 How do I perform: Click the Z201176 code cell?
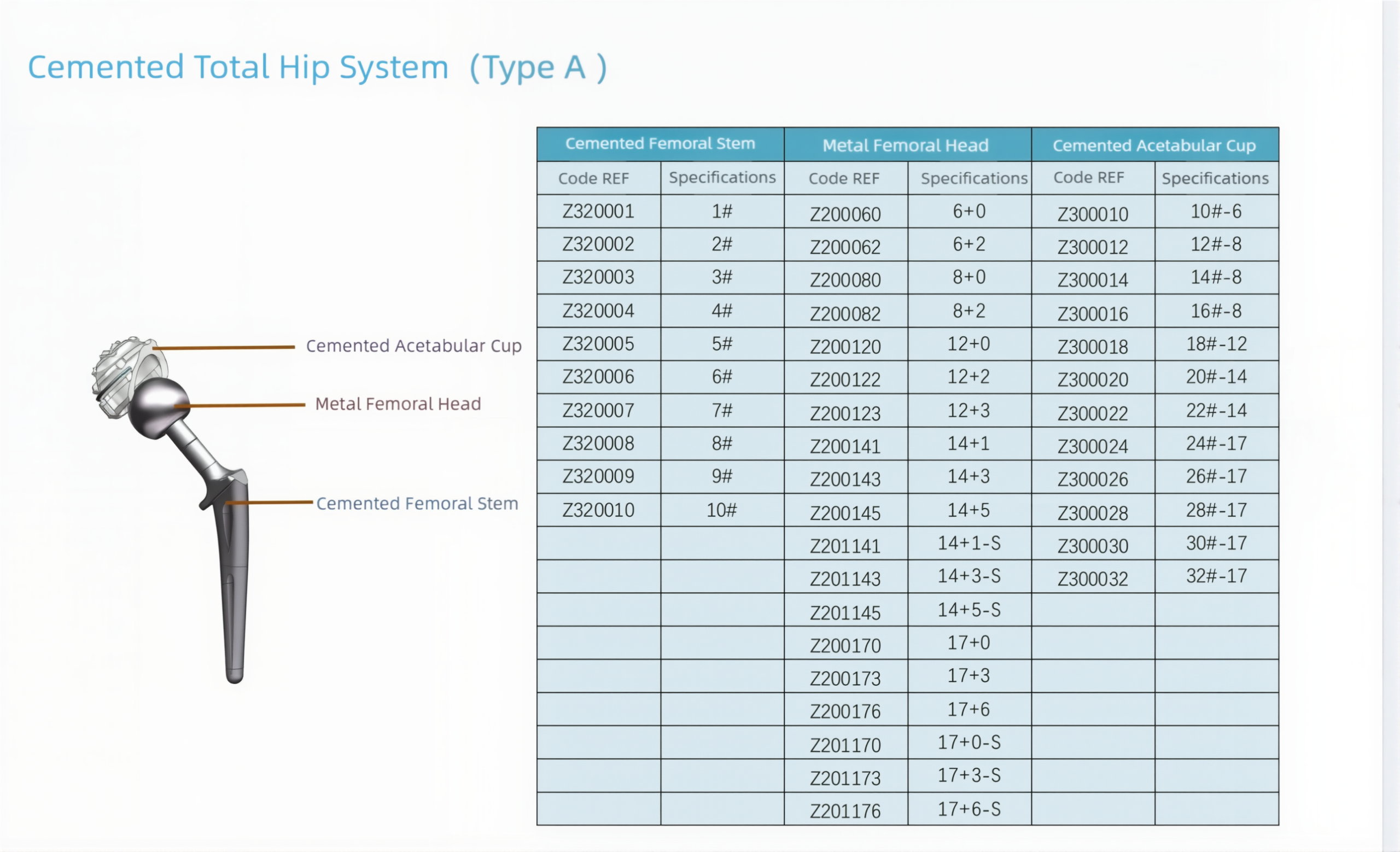[845, 811]
